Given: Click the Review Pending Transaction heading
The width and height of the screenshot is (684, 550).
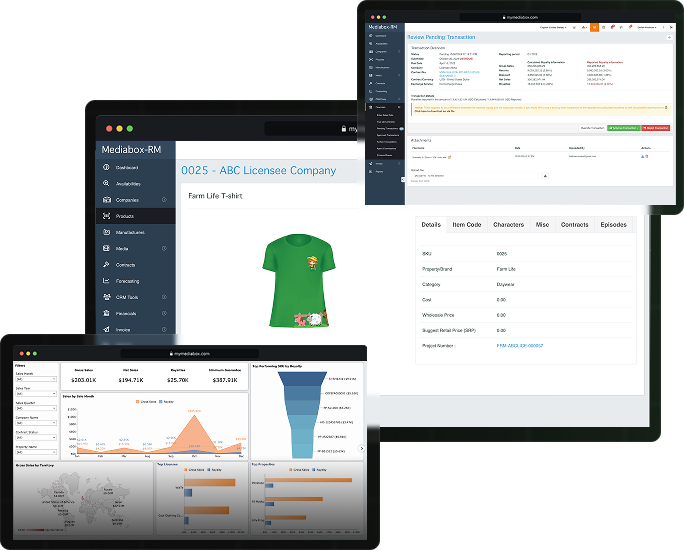Looking at the screenshot, I should pos(441,37).
